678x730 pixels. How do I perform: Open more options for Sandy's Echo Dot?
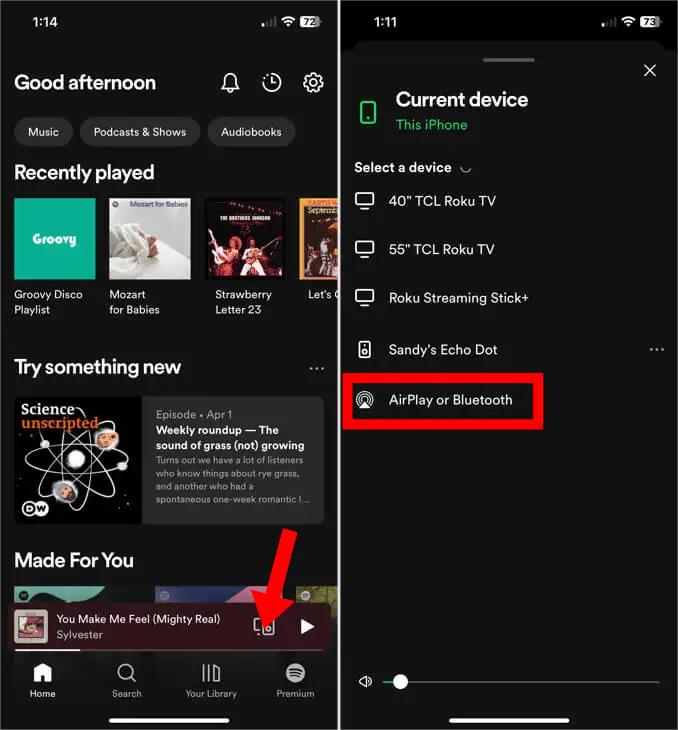(x=657, y=350)
